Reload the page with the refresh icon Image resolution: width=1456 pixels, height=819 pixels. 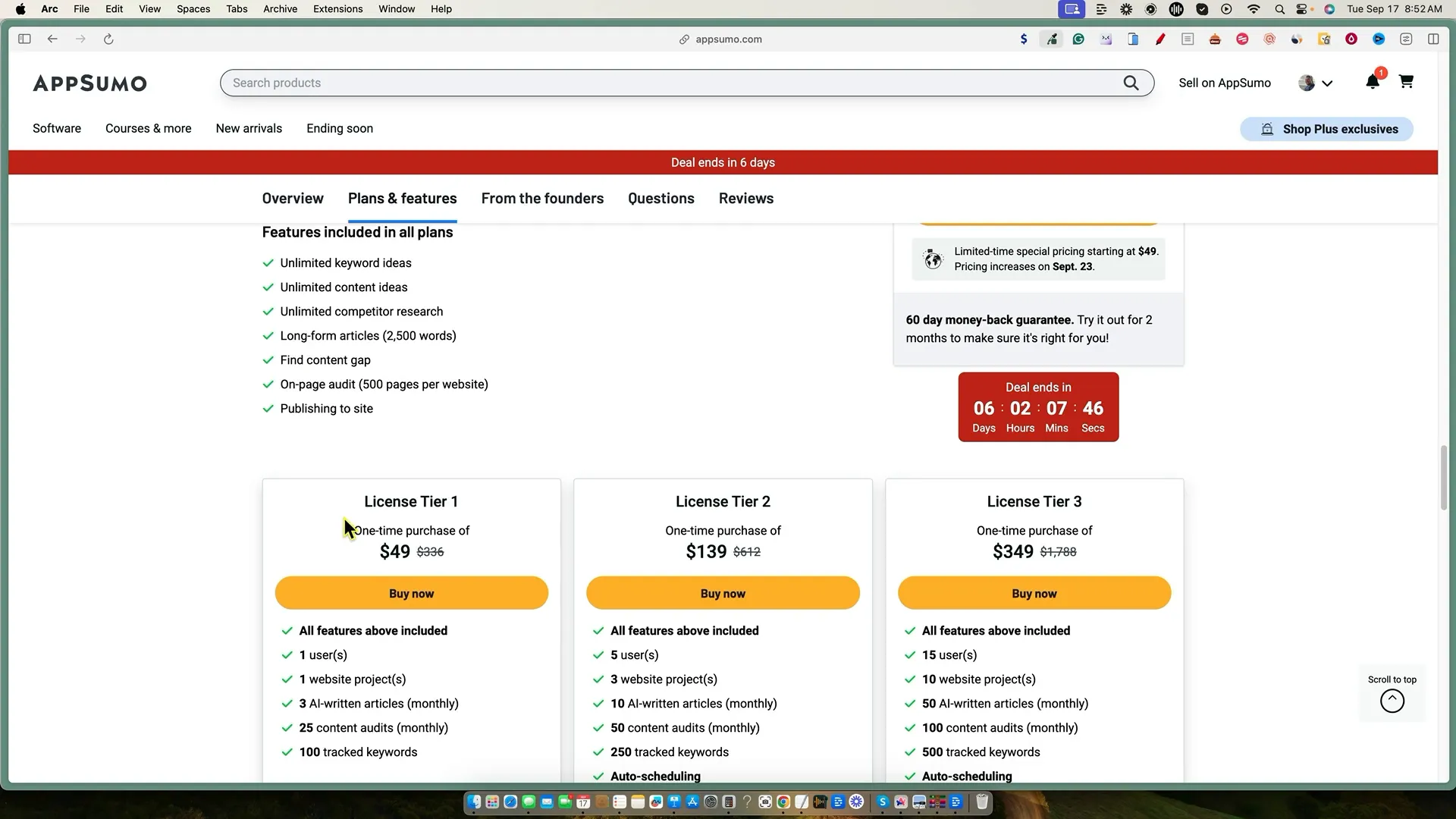point(108,39)
